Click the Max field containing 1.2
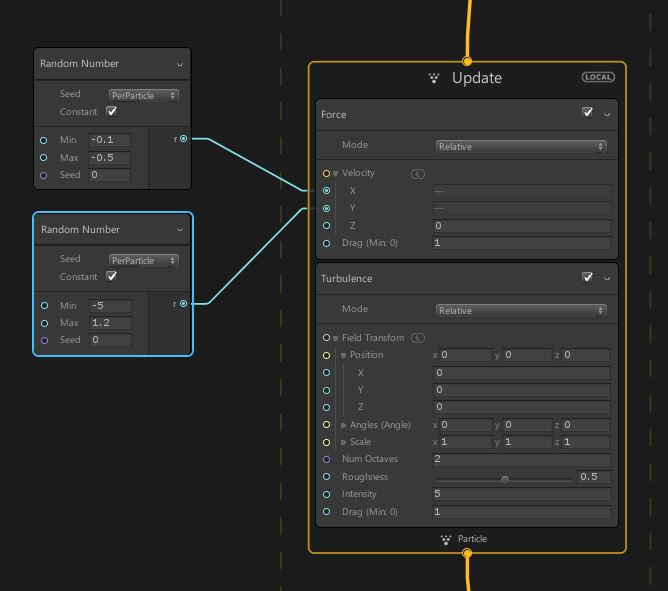668x591 pixels. (x=109, y=323)
